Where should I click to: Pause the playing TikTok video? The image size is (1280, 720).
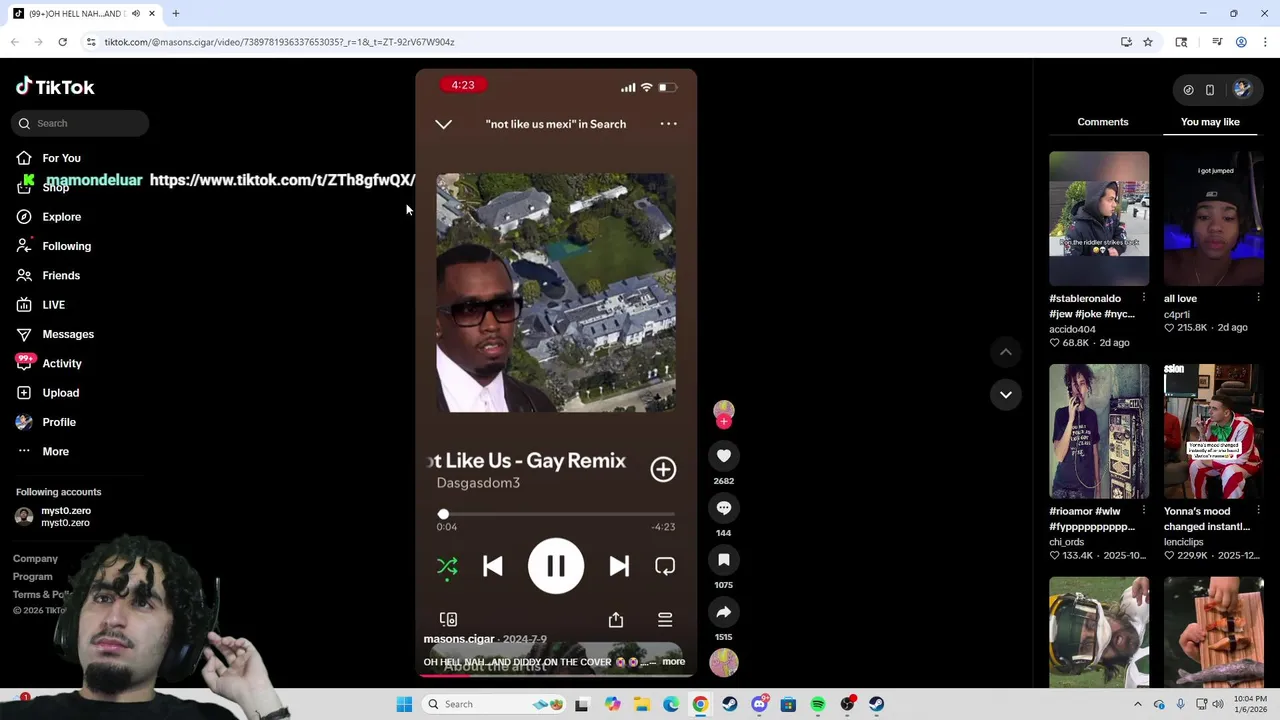point(556,567)
